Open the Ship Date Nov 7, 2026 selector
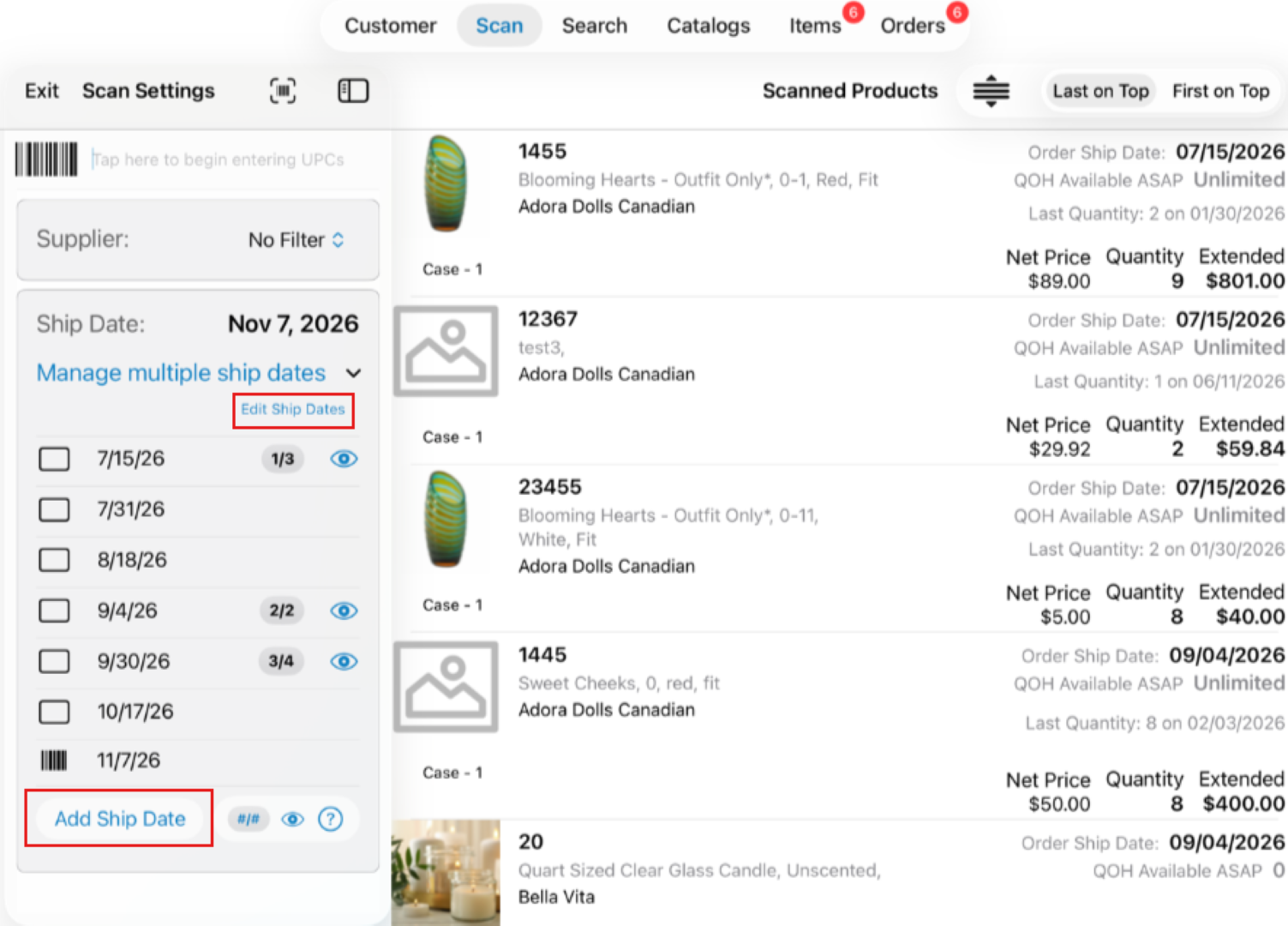Image resolution: width=1288 pixels, height=926 pixels. (x=293, y=323)
